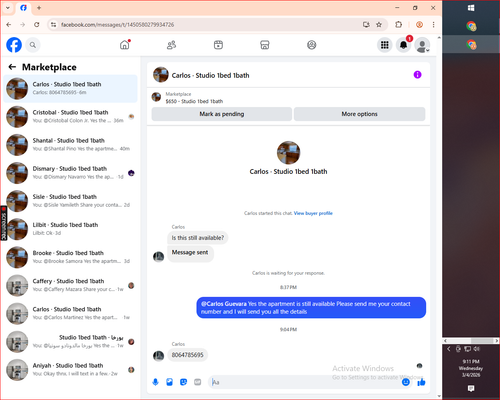
Task: Open the action center notification icon
Action: (x=471, y=388)
